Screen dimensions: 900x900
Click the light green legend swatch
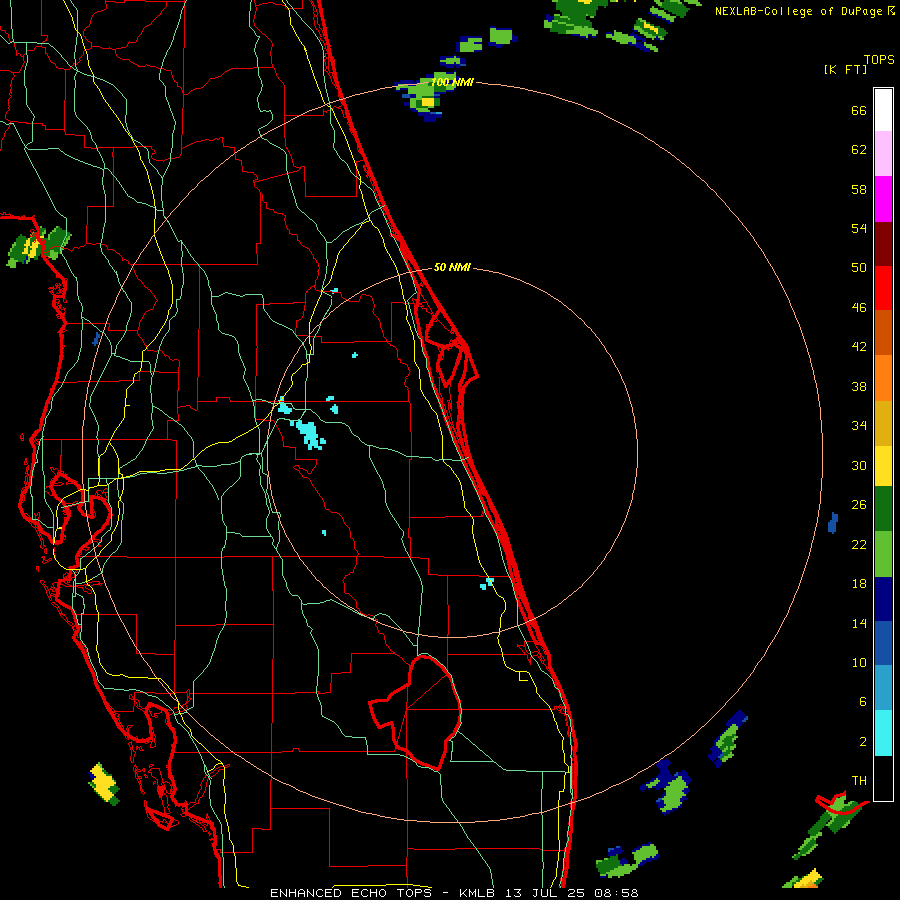pyautogui.click(x=883, y=554)
